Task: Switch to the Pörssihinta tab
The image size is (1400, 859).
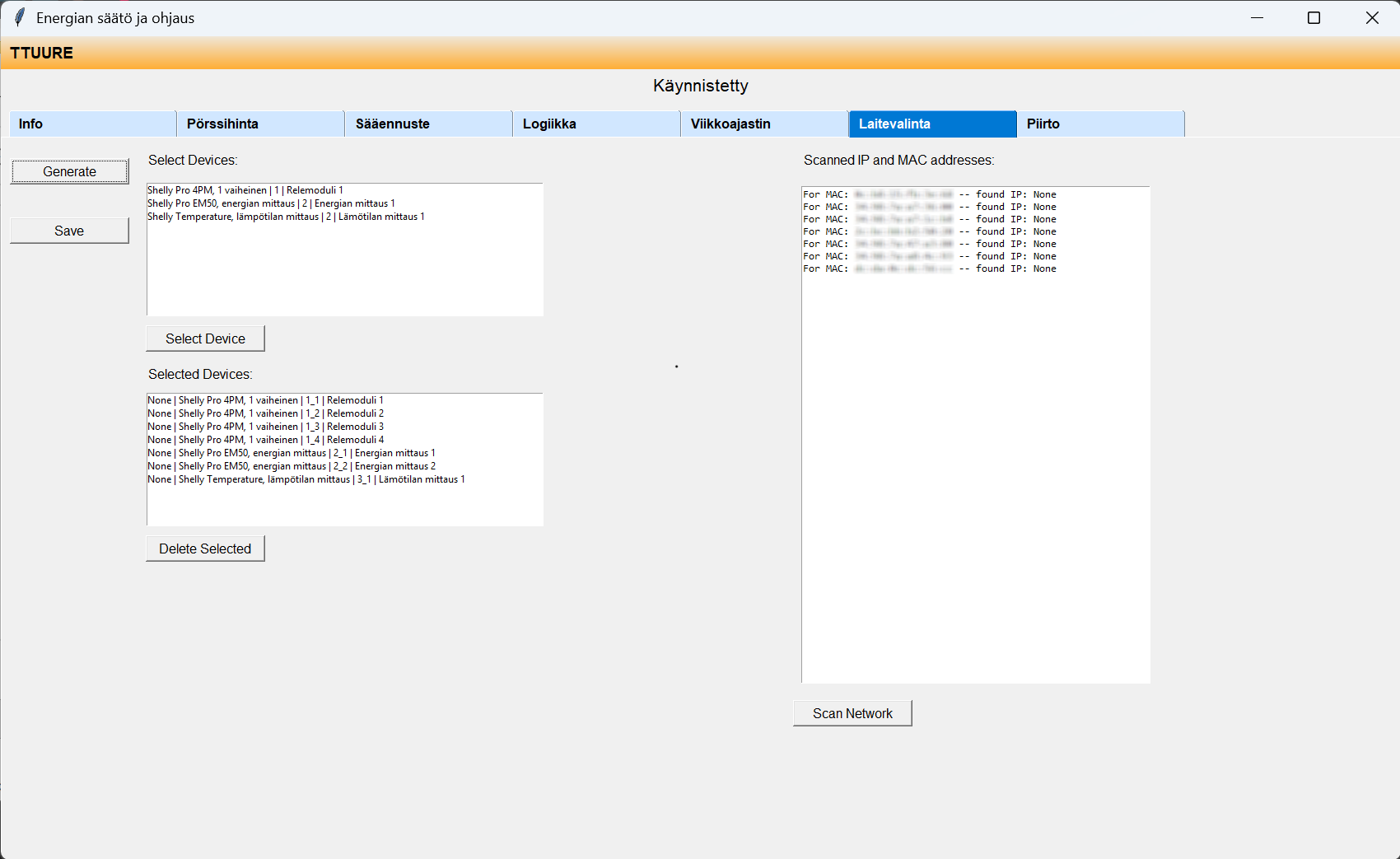Action: point(260,124)
